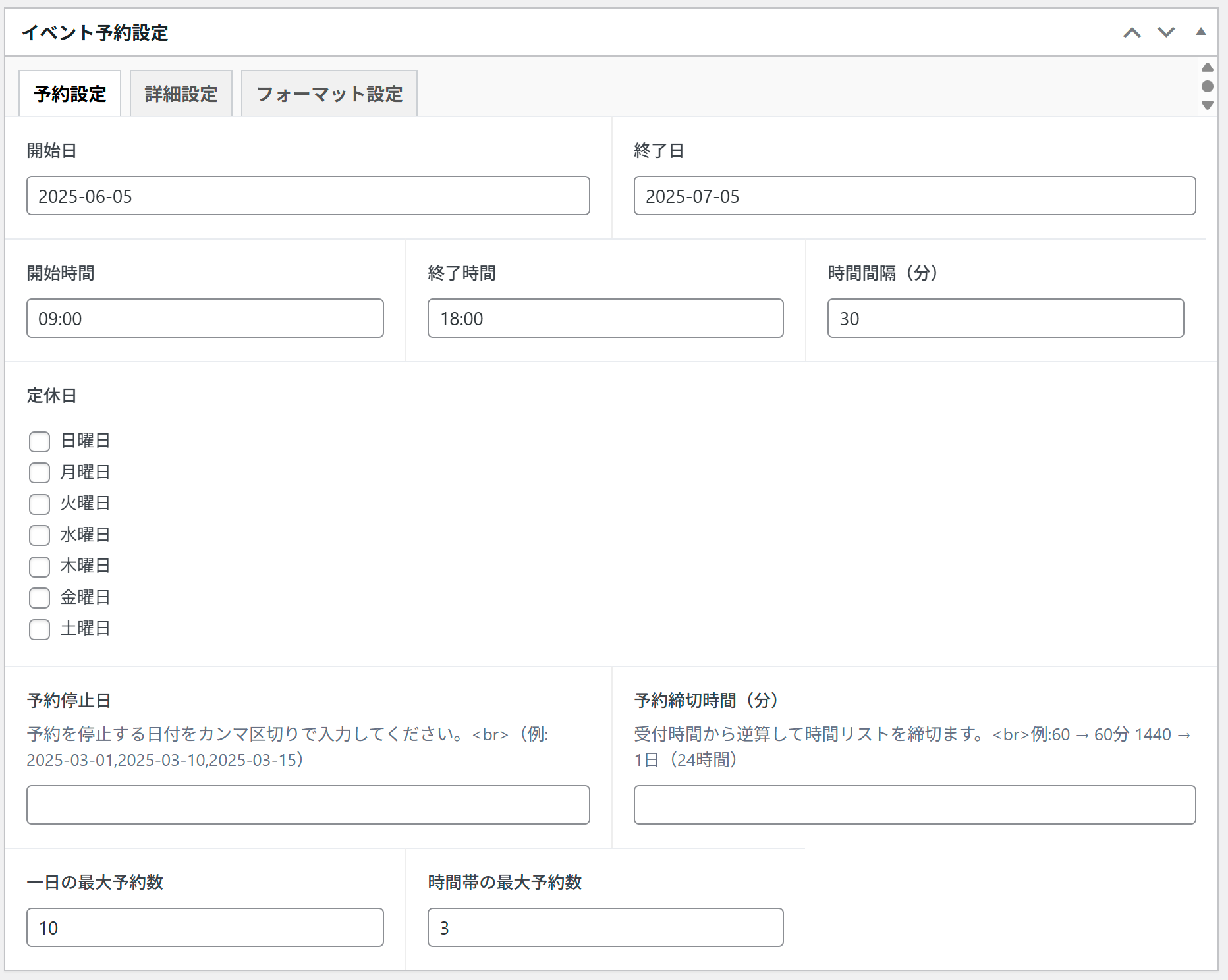Click the 開始日 date field
The width and height of the screenshot is (1228, 980).
tap(308, 196)
